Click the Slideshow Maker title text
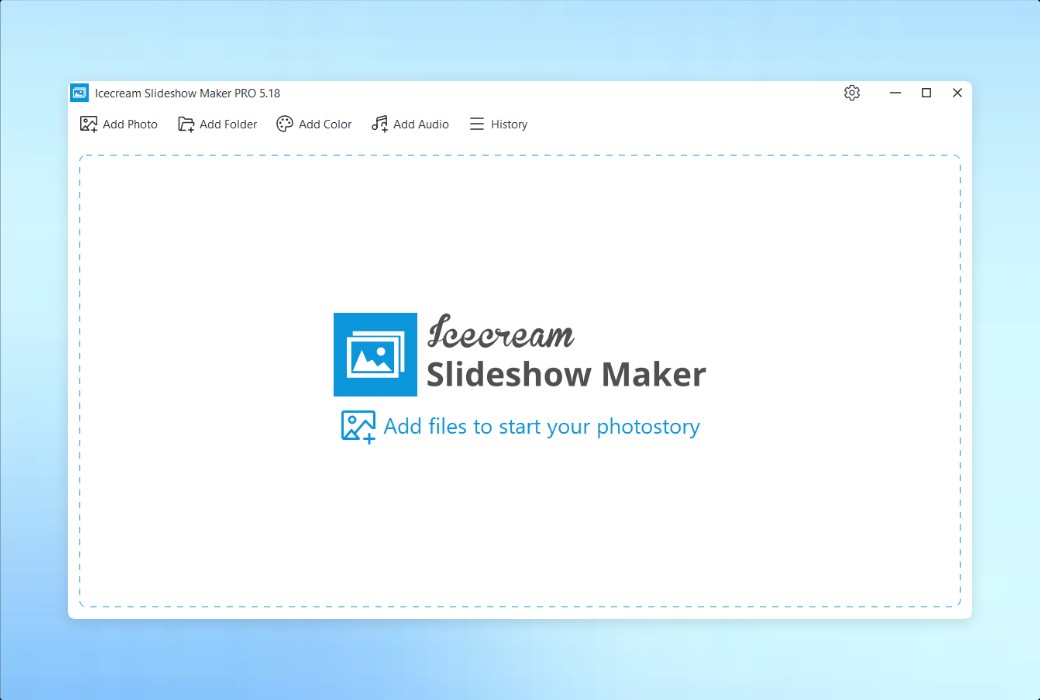Image resolution: width=1040 pixels, height=700 pixels. [x=567, y=375]
